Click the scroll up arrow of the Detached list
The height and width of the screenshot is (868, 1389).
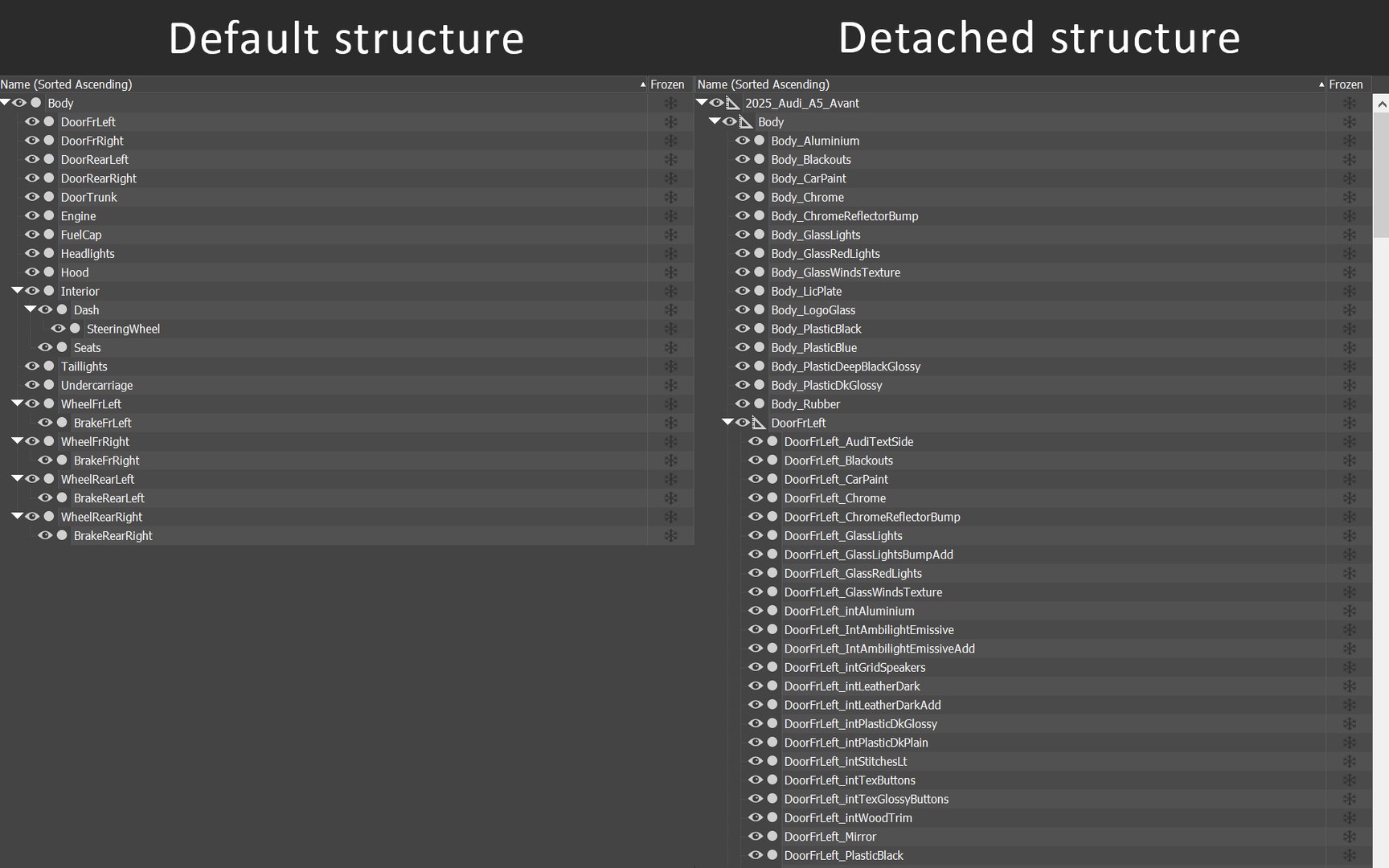coord(1381,104)
